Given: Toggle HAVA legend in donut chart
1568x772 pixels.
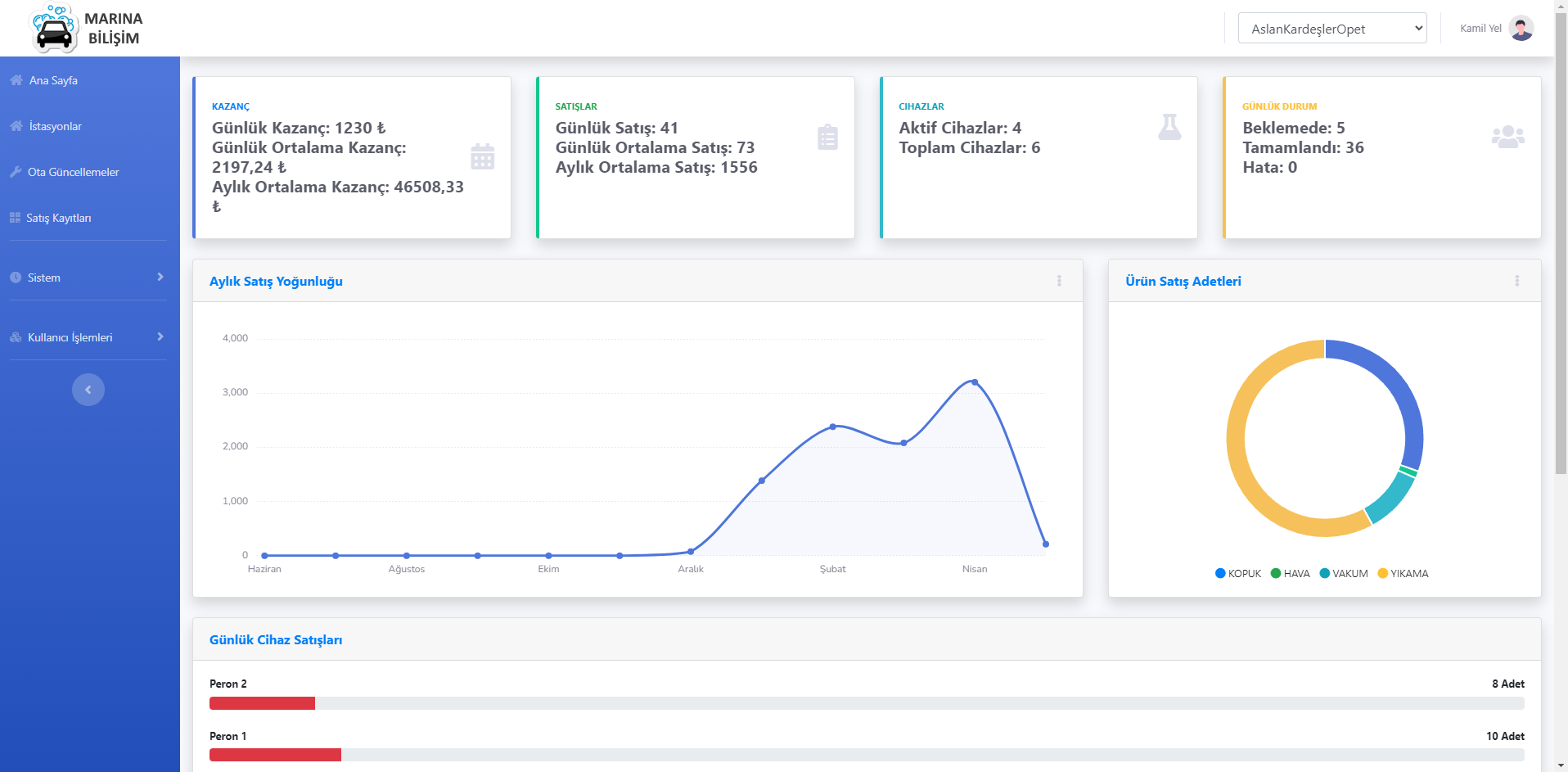Looking at the screenshot, I should [x=1291, y=574].
